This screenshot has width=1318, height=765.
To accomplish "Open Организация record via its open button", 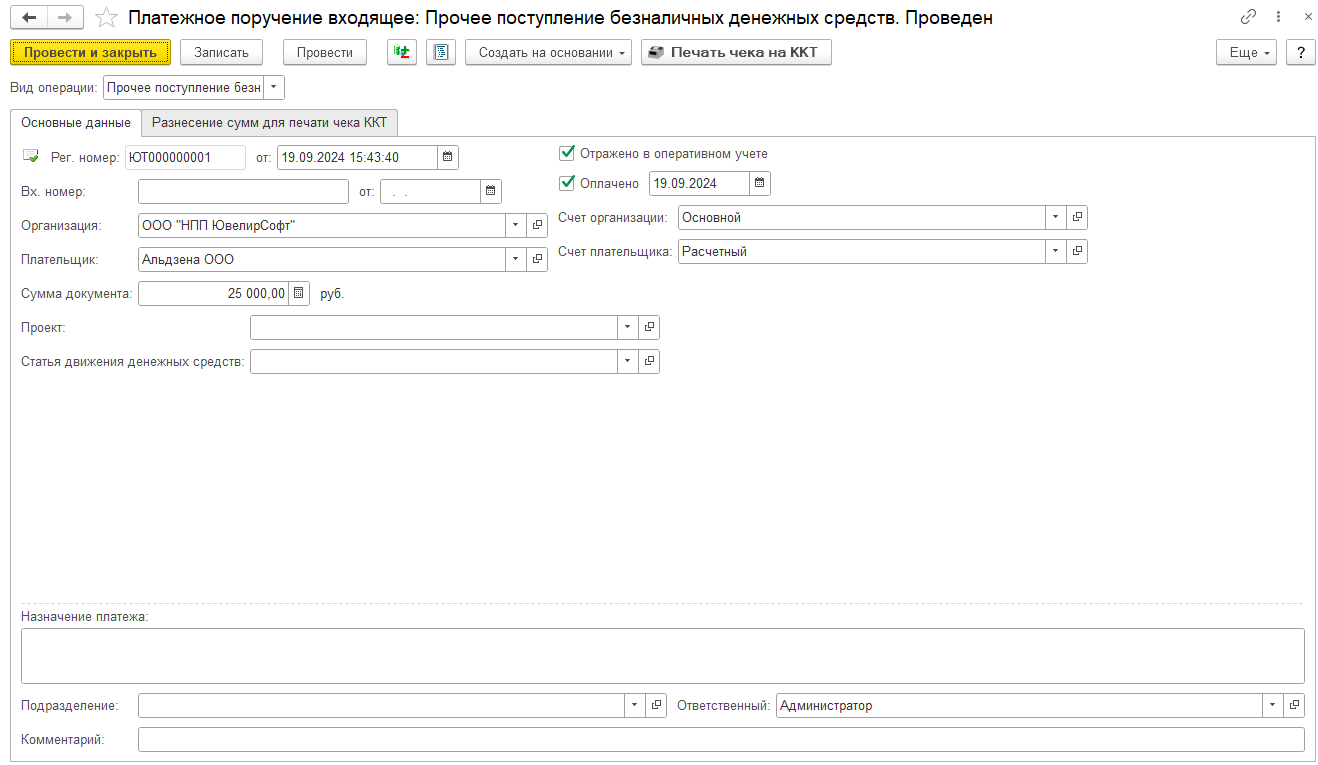I will [x=537, y=225].
